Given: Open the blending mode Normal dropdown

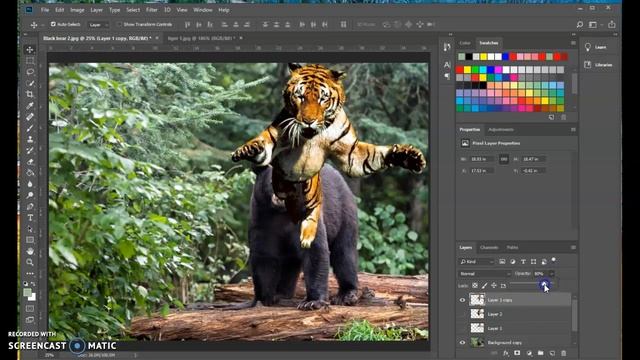Looking at the screenshot, I should click(485, 274).
